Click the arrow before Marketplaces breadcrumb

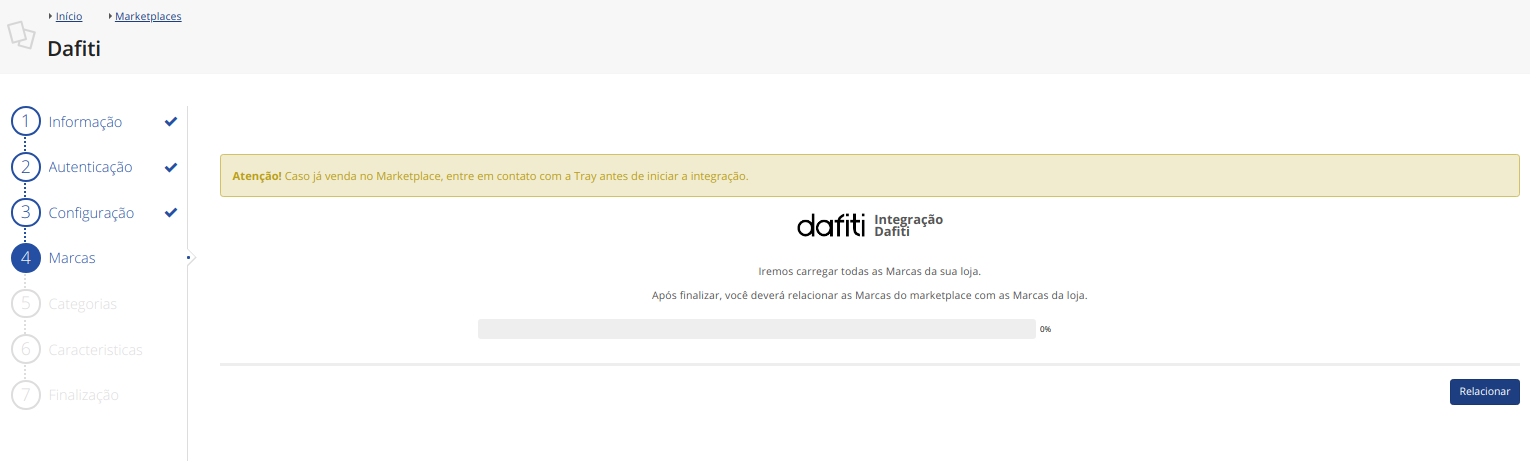110,16
